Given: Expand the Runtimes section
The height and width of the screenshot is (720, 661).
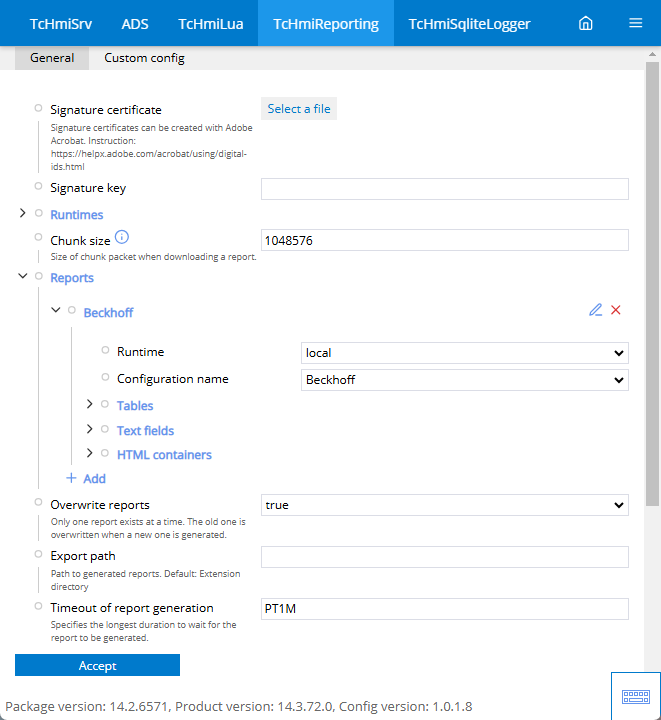Looking at the screenshot, I should click(x=22, y=213).
